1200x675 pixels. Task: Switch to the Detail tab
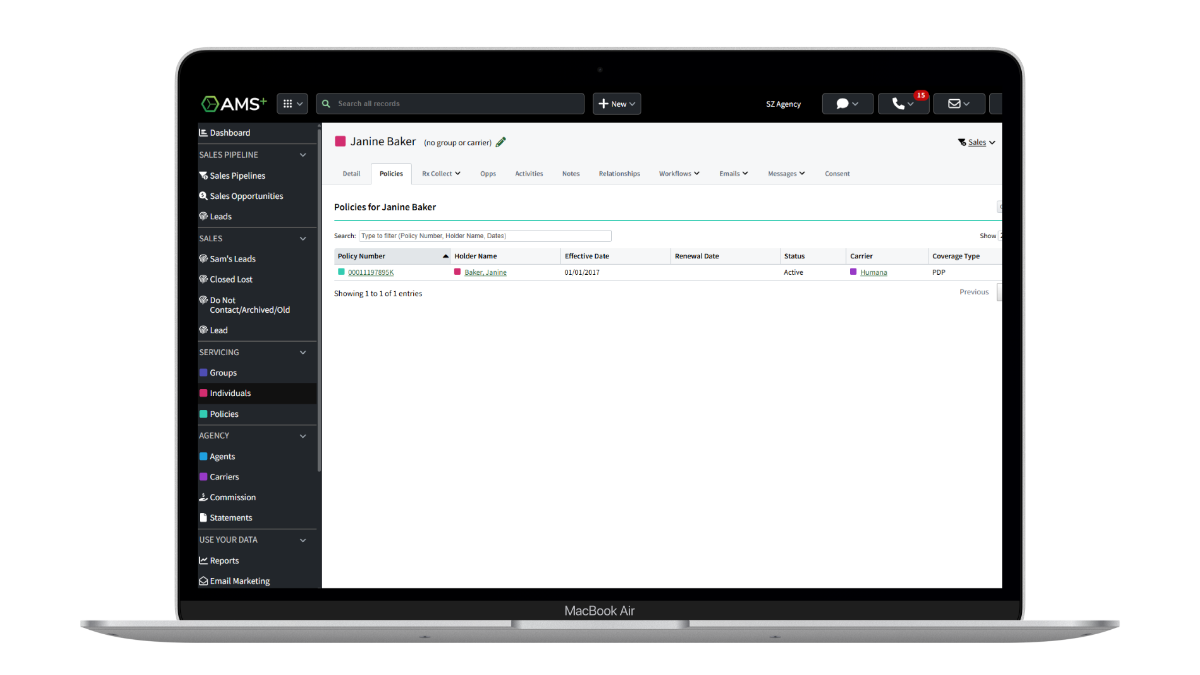click(351, 173)
